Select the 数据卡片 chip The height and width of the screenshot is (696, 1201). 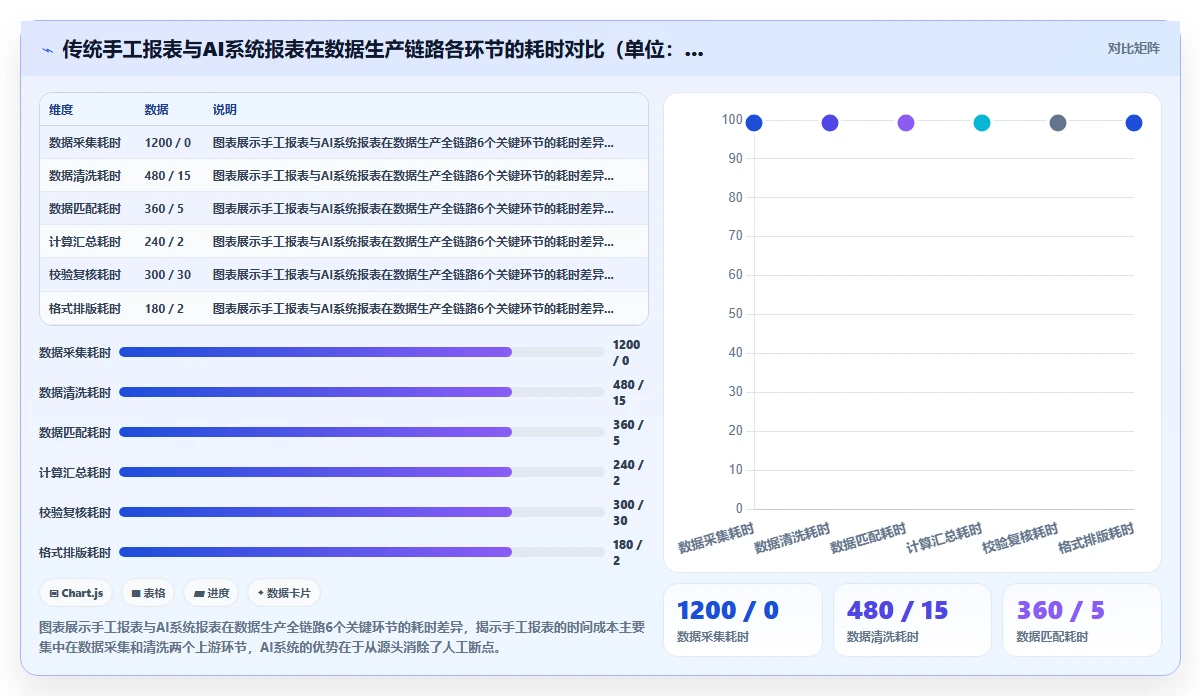[284, 593]
